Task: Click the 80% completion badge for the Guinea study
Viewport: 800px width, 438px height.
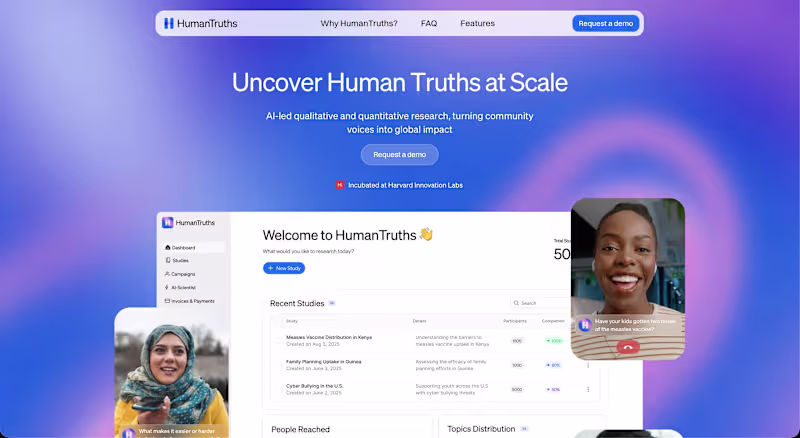Action: [553, 365]
